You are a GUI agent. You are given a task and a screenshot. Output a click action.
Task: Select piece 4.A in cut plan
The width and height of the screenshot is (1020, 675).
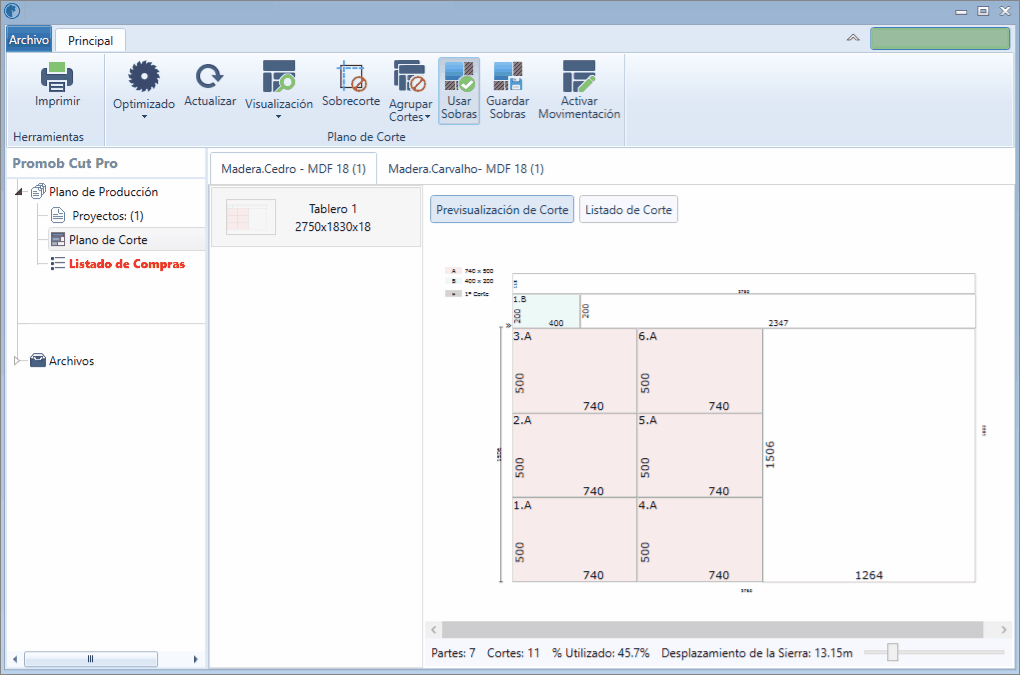[x=700, y=540]
